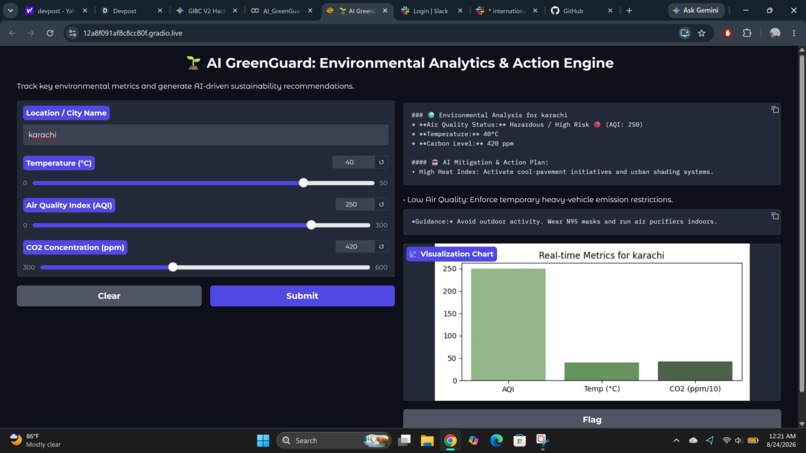Open the weather widget showing 86°F
The width and height of the screenshot is (806, 453).
35,440
